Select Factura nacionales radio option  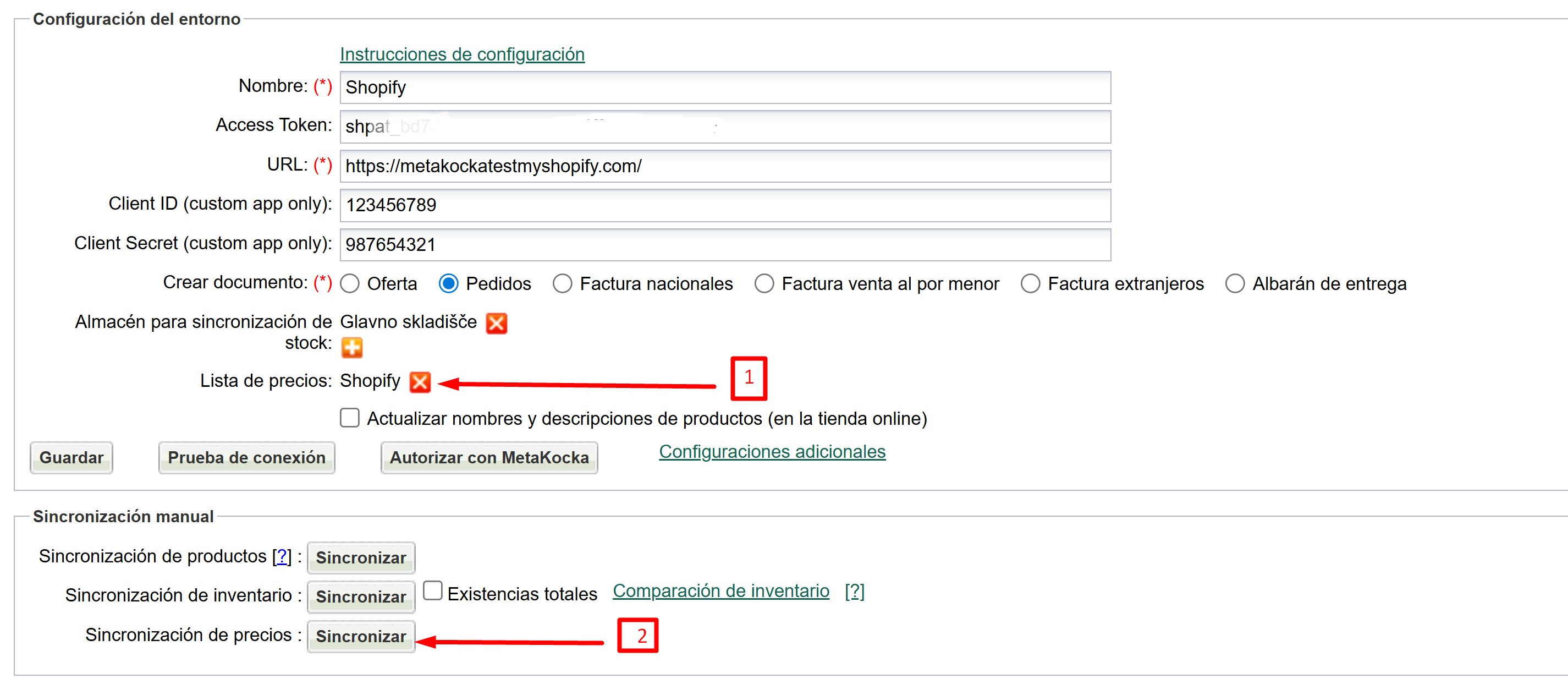point(563,284)
